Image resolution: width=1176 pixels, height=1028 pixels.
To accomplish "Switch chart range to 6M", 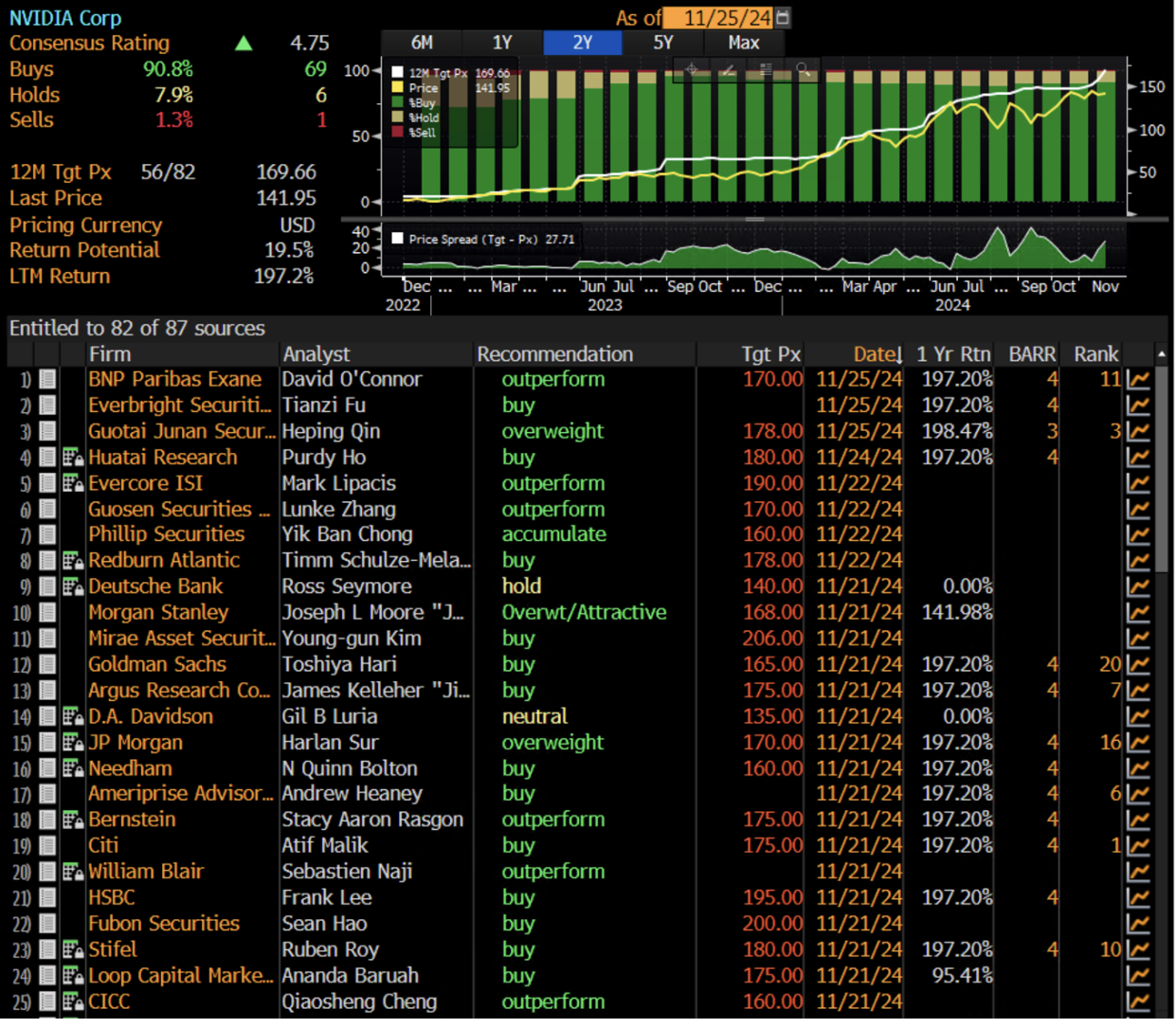I will pos(422,43).
